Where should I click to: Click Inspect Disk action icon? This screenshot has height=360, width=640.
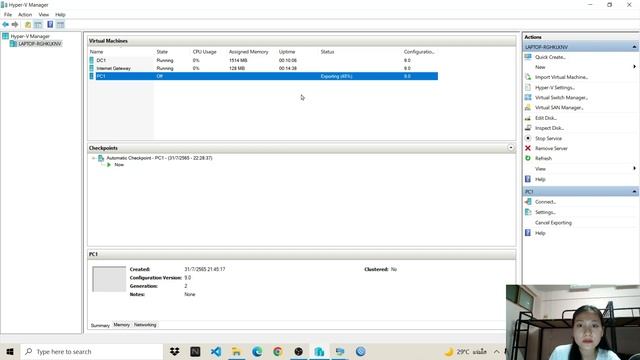528,128
